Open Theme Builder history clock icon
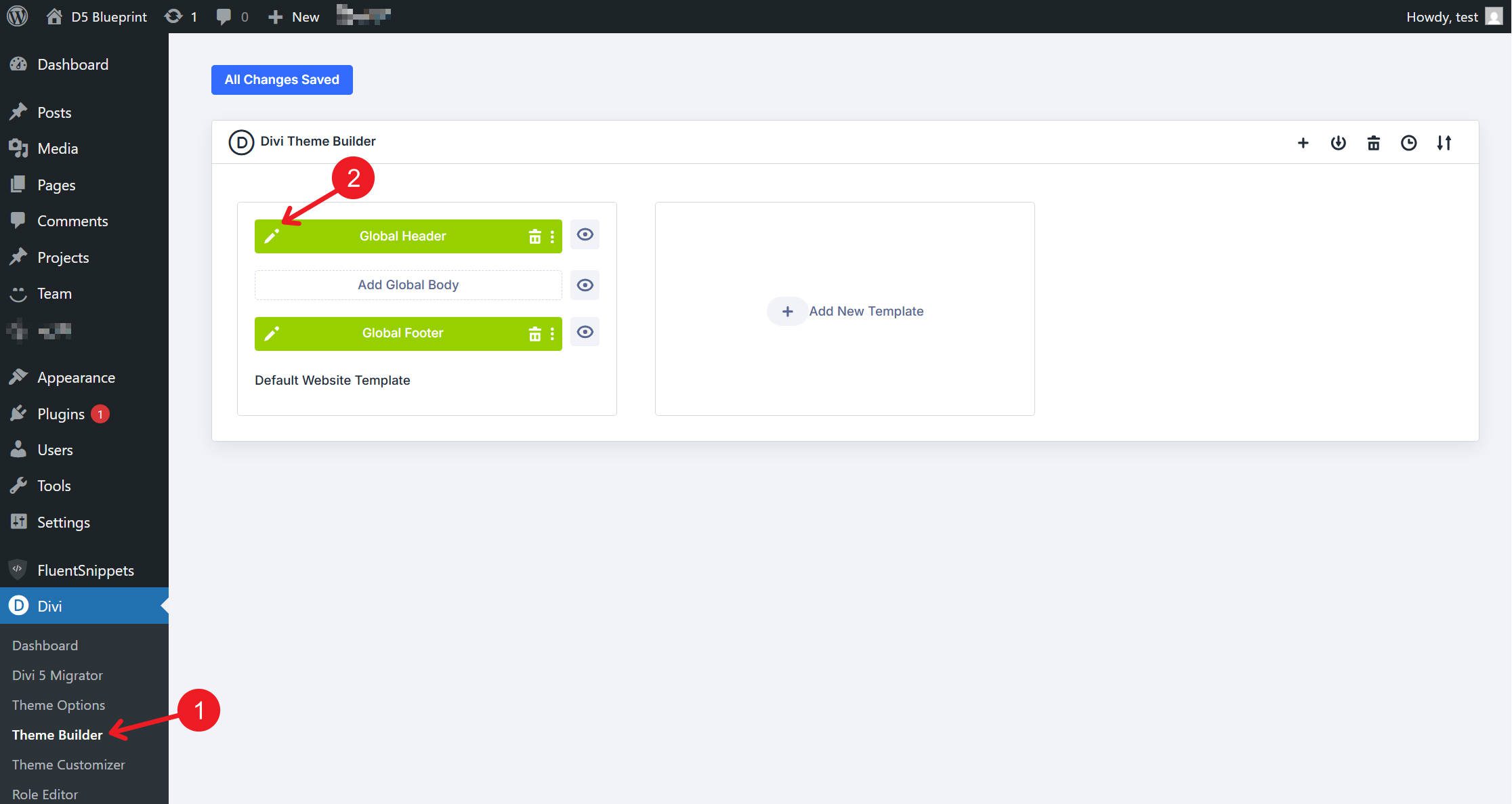The height and width of the screenshot is (804, 1512). [1408, 143]
